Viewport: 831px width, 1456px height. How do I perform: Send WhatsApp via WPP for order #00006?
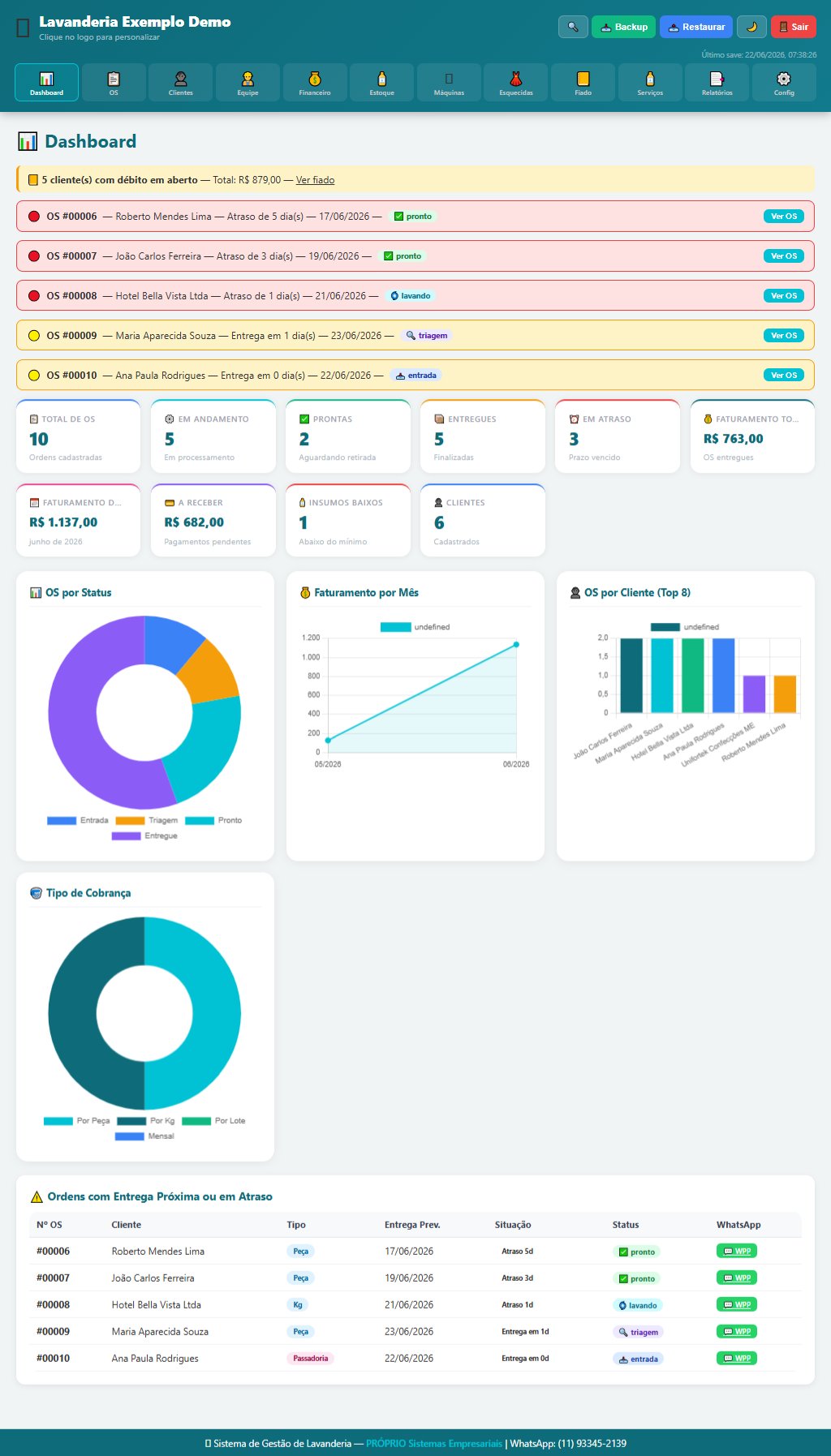click(737, 1251)
